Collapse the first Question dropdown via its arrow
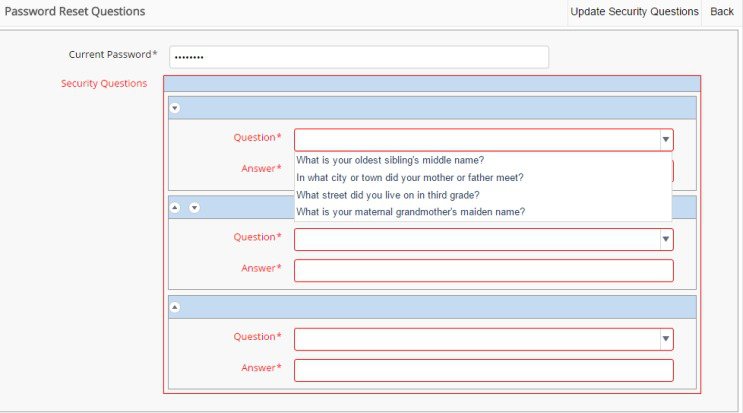743x413 pixels. 665,140
